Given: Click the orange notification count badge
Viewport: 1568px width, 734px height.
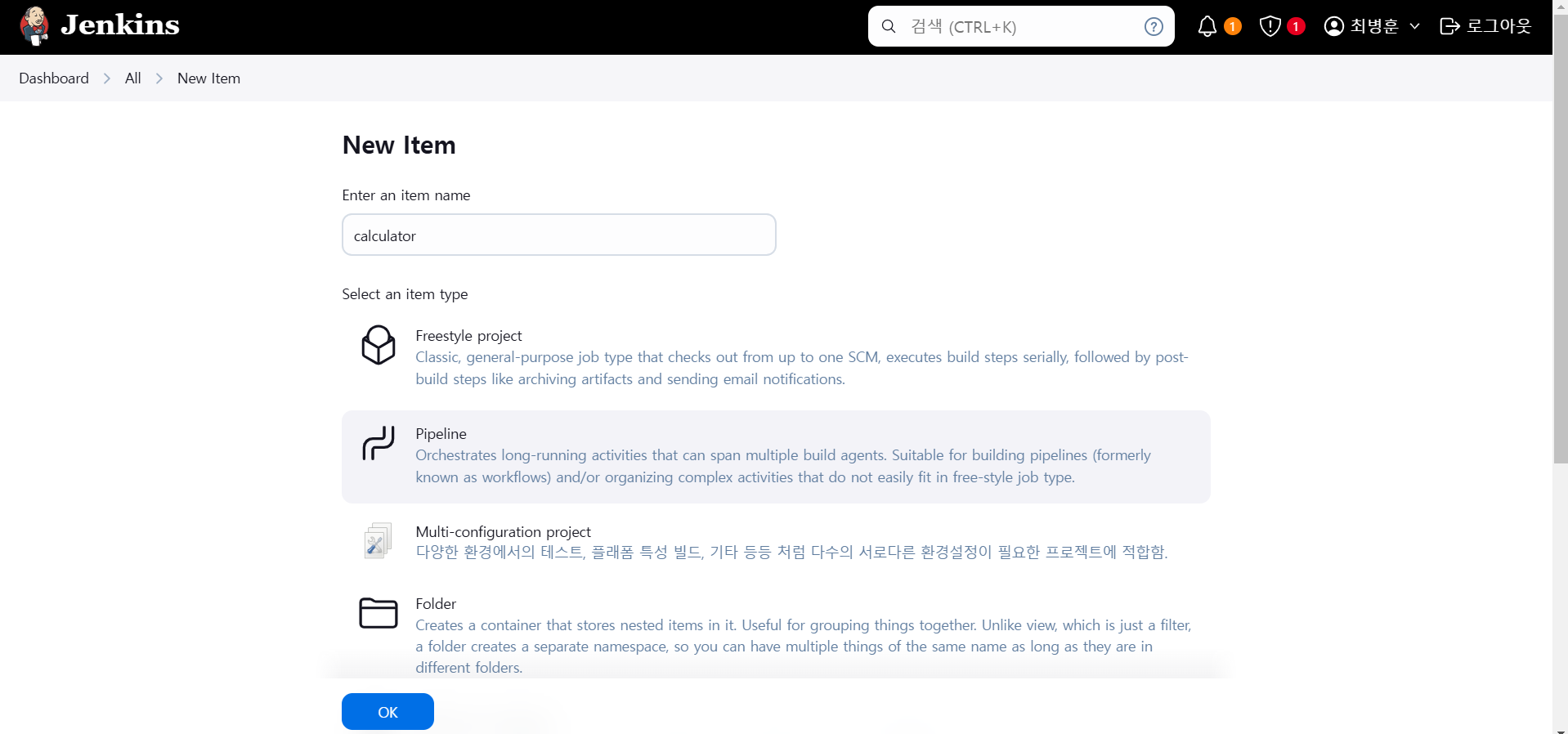Looking at the screenshot, I should (1233, 27).
